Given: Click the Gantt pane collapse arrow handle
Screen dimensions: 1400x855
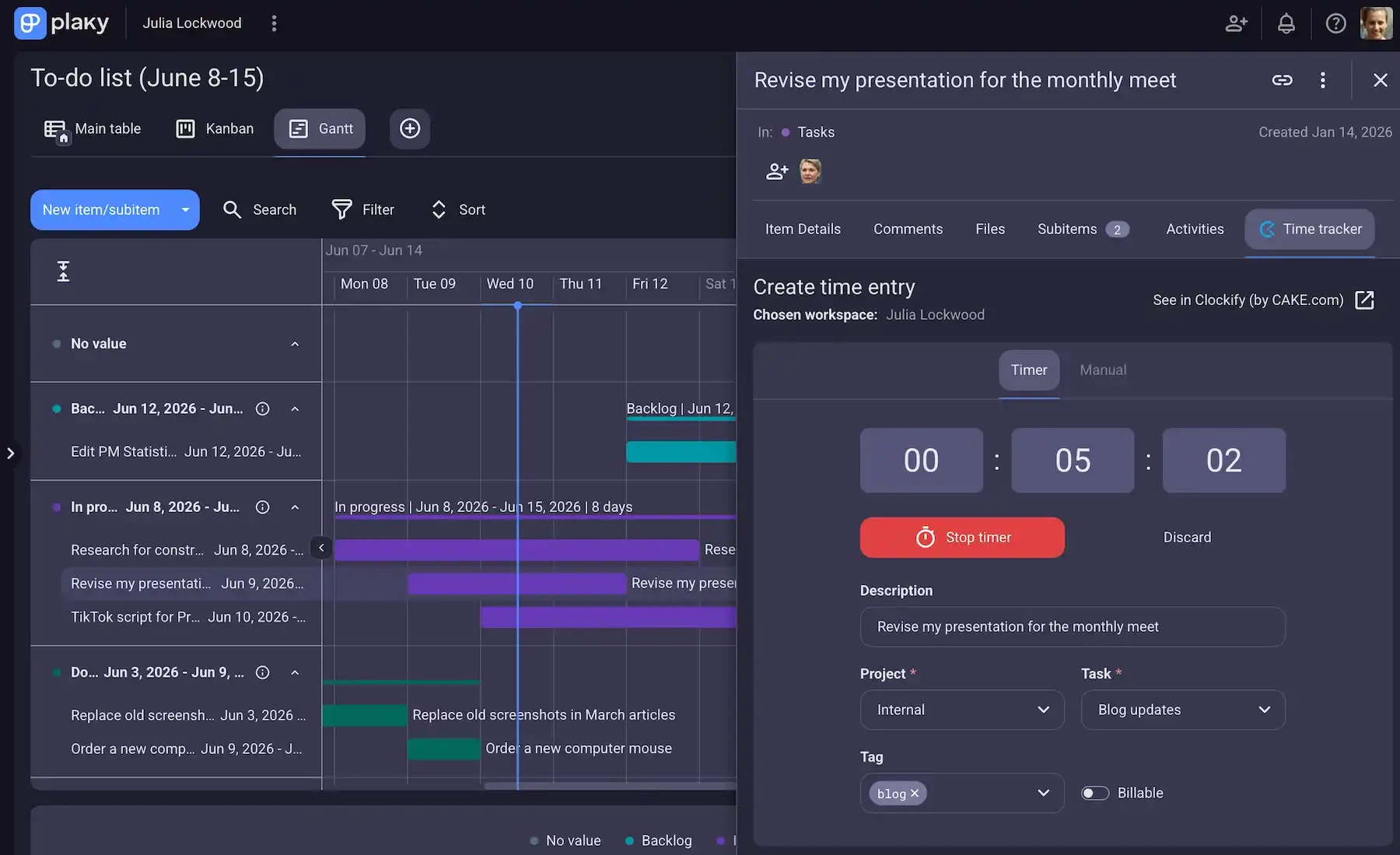Looking at the screenshot, I should pos(321,548).
